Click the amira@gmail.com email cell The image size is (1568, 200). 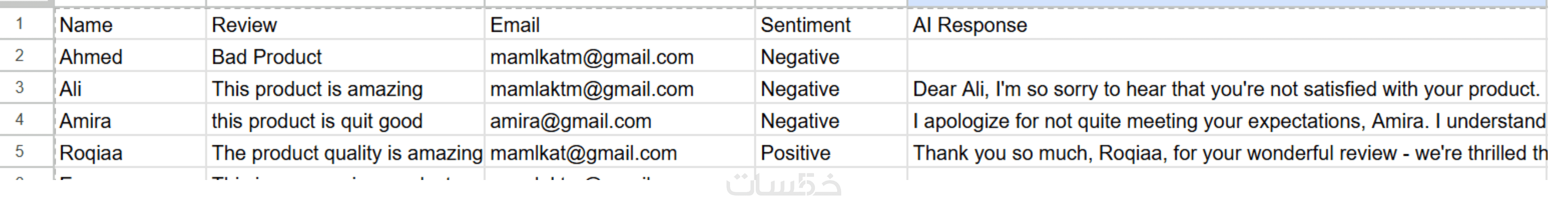pos(619,121)
